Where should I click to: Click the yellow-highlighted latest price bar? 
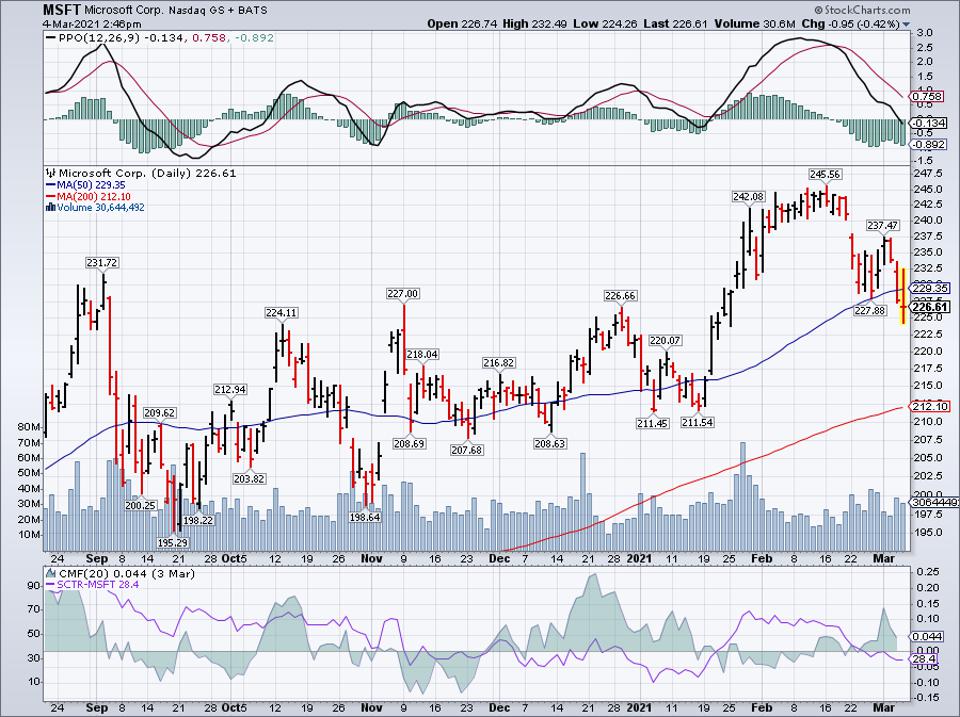(903, 295)
